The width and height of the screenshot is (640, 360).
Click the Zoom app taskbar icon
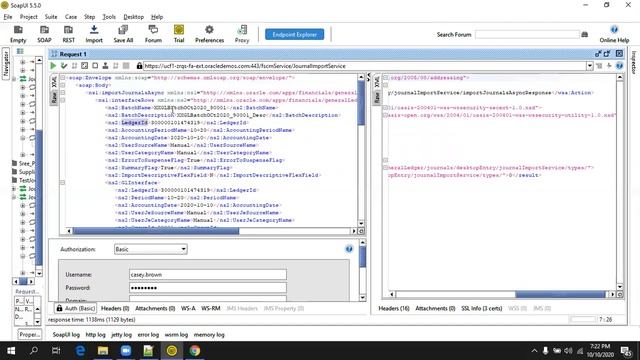pyautogui.click(x=126, y=351)
